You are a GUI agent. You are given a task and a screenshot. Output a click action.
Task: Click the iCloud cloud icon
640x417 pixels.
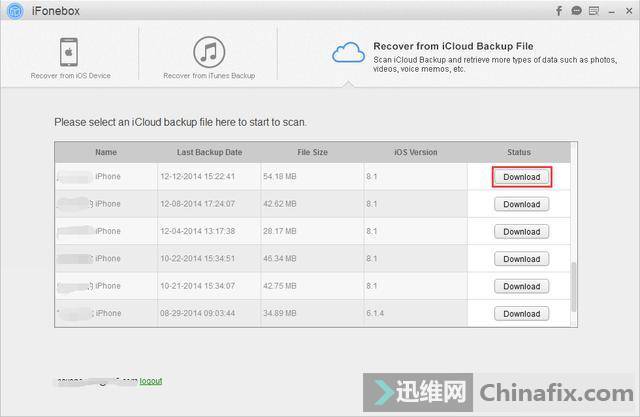pos(348,53)
